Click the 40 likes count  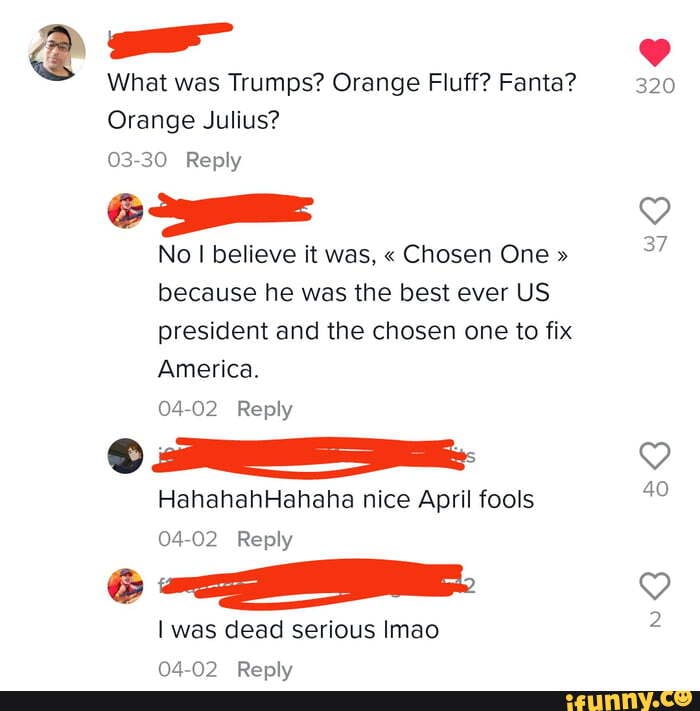coord(655,489)
